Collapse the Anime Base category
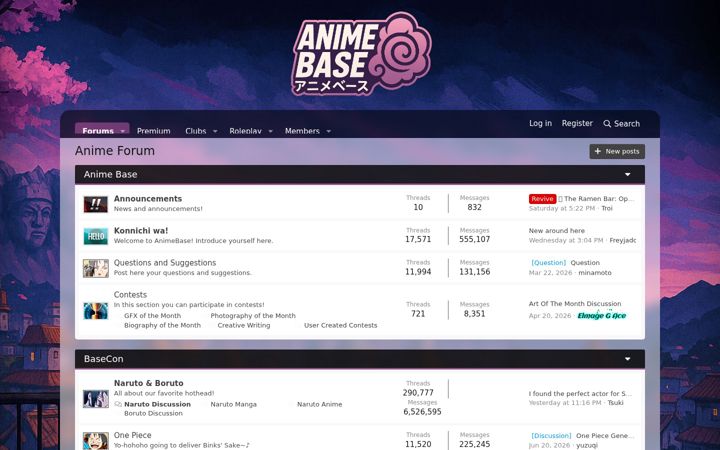The image size is (720, 450). click(627, 174)
